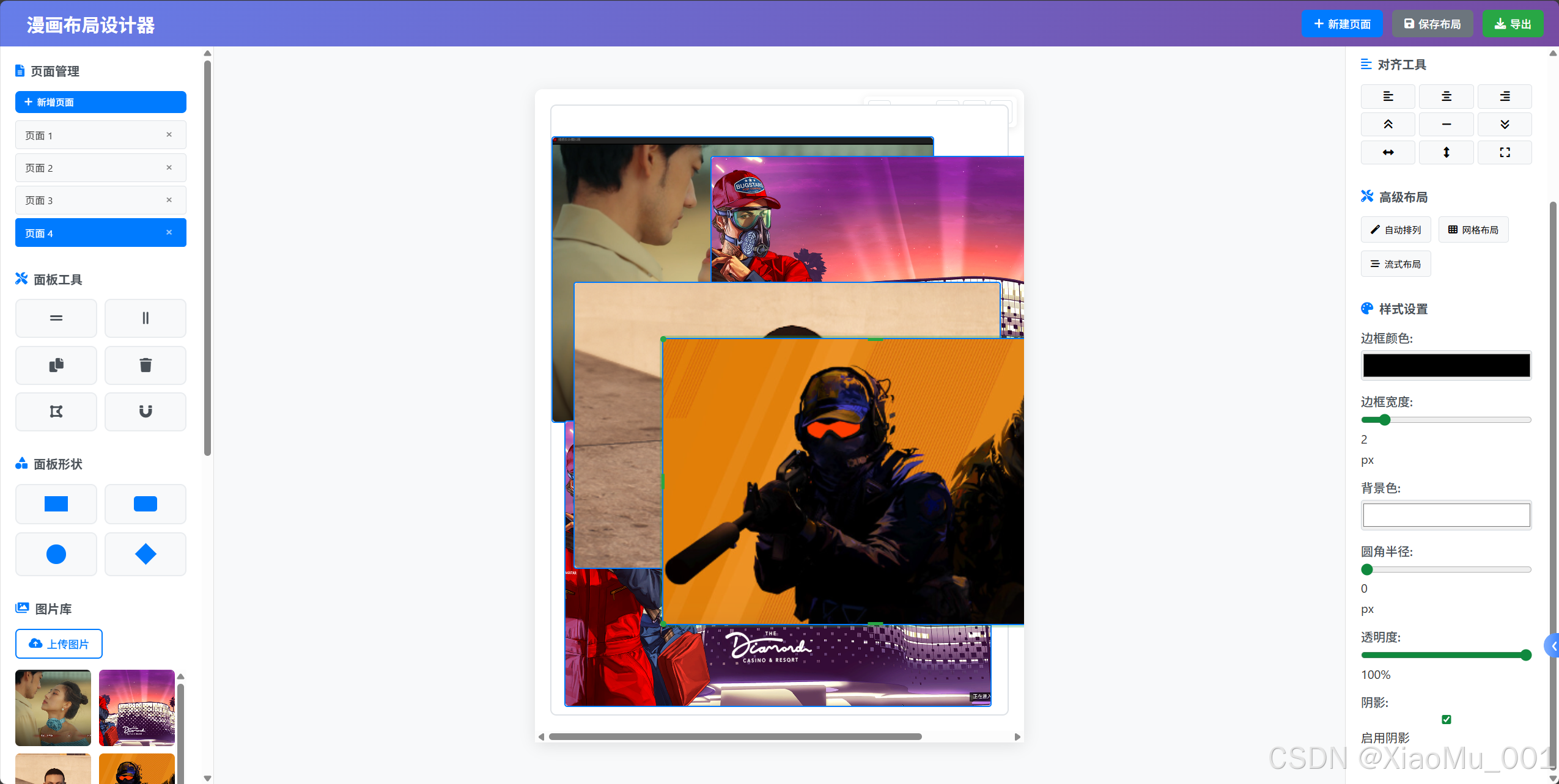This screenshot has width=1559, height=784.
Task: Open the 边框颜色 black color swatch
Action: click(1447, 365)
